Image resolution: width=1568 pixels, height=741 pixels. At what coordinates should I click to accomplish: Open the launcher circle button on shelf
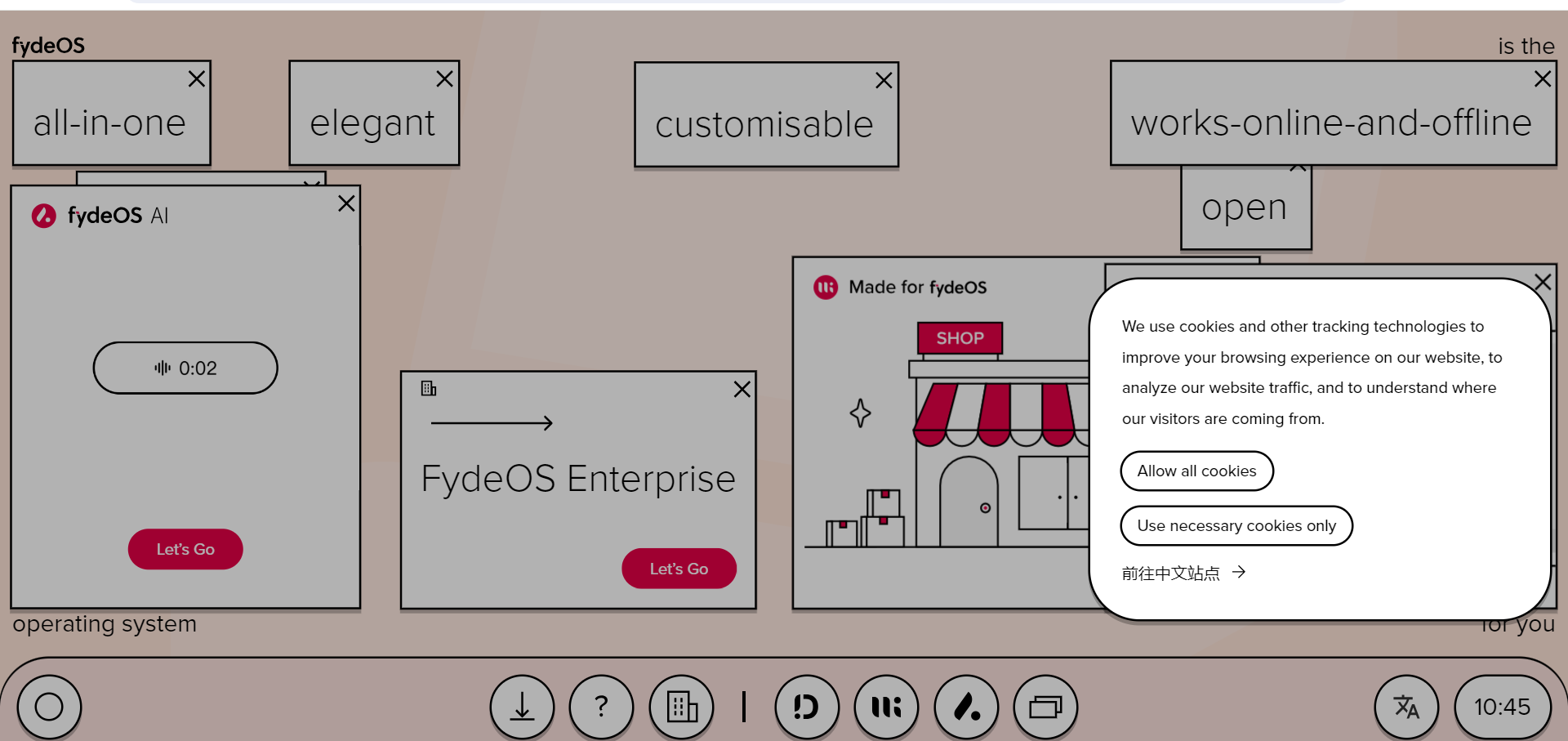tap(49, 707)
